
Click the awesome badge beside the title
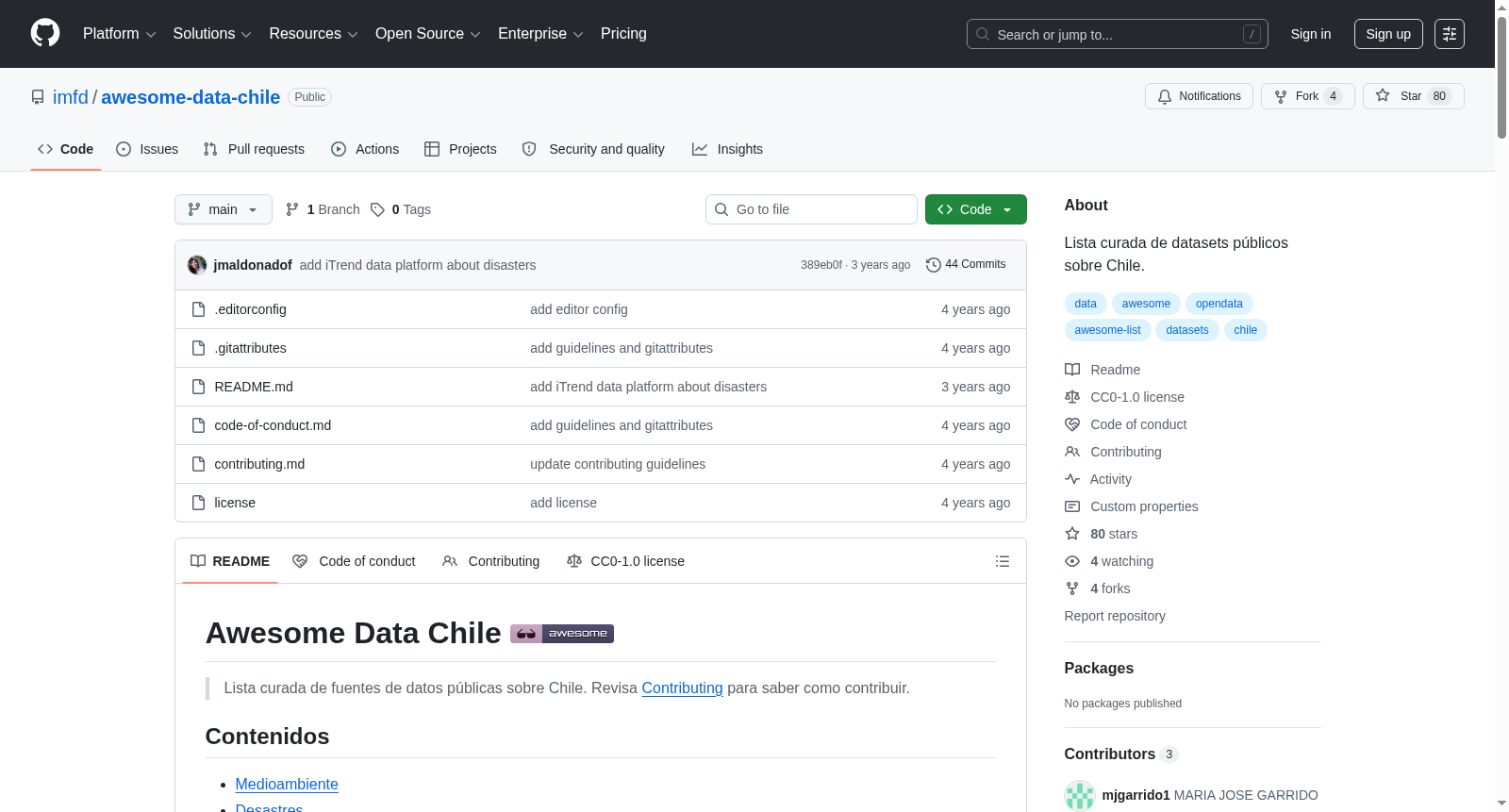(562, 634)
